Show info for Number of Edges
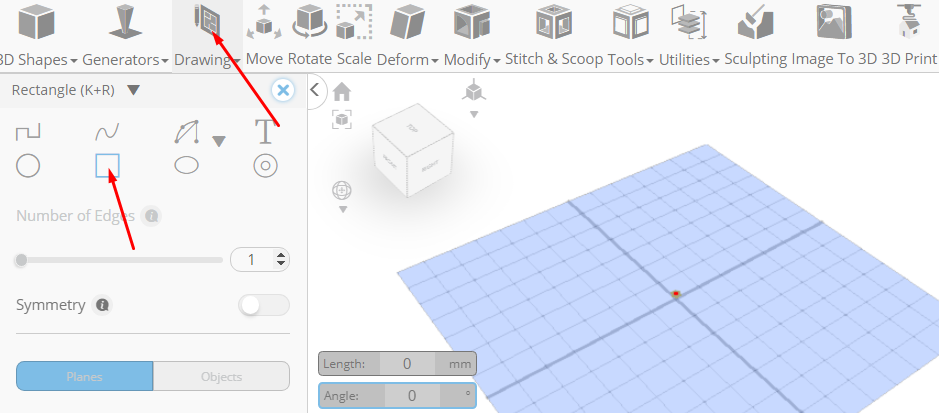Screen dimensions: 939x413 click(x=152, y=215)
